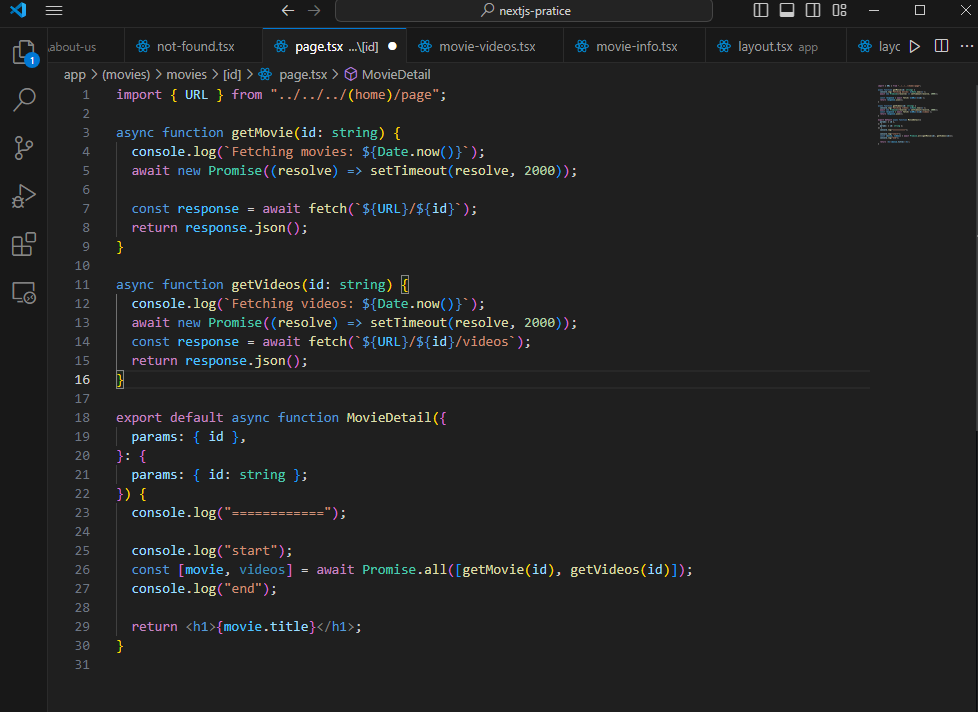978x712 pixels.
Task: Open the Customize Layout icon
Action: pyautogui.click(x=840, y=10)
